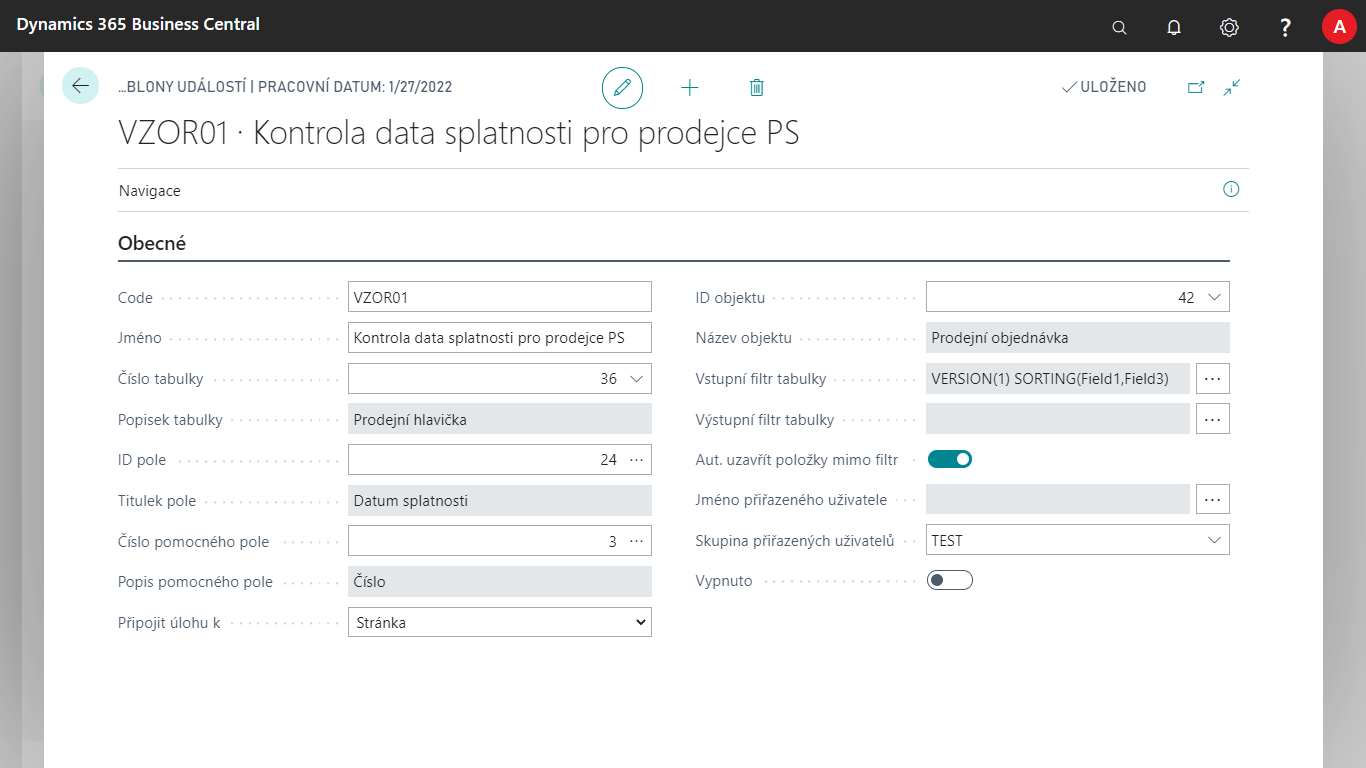Enable the Vypnuto toggle switch
The width and height of the screenshot is (1366, 768).
tap(949, 580)
